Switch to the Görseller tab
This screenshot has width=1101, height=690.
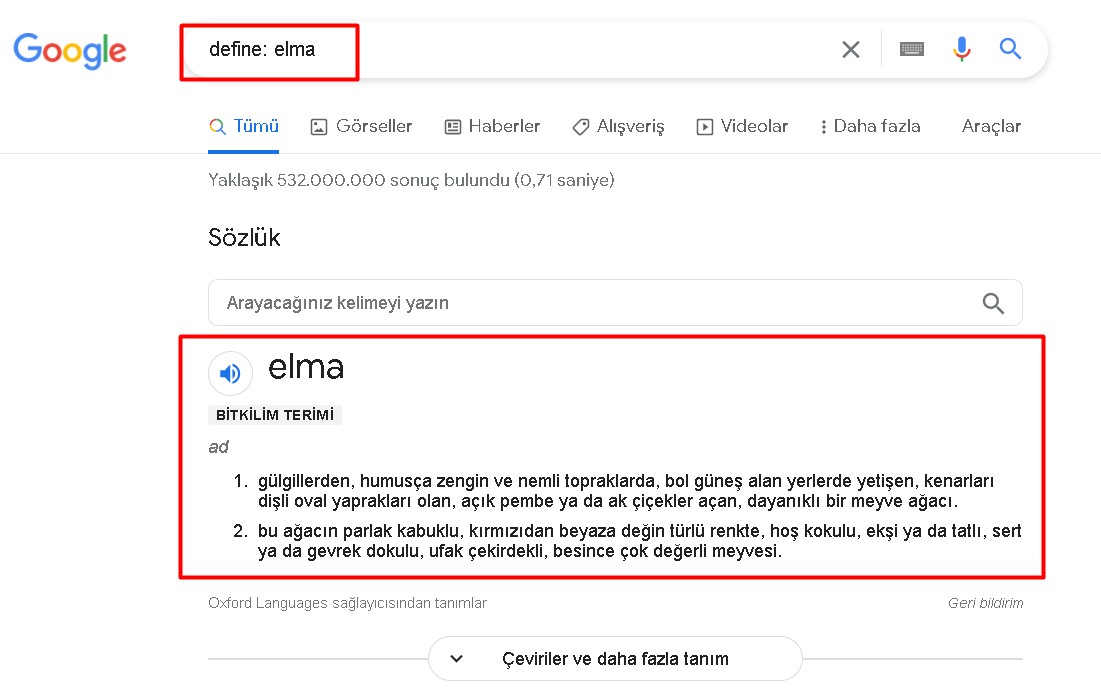[x=362, y=126]
